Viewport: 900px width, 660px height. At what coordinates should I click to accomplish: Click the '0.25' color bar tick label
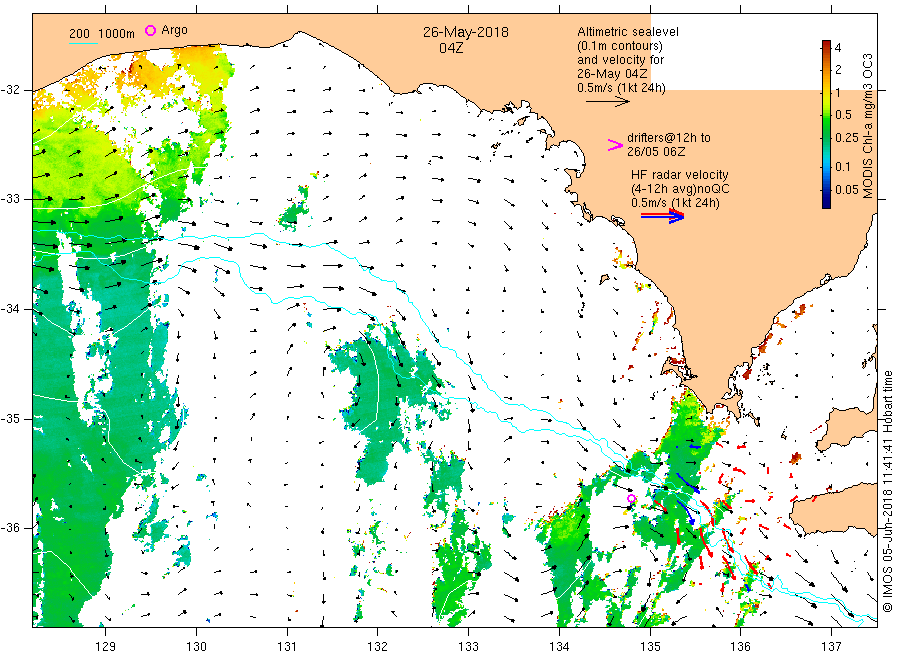pos(847,138)
